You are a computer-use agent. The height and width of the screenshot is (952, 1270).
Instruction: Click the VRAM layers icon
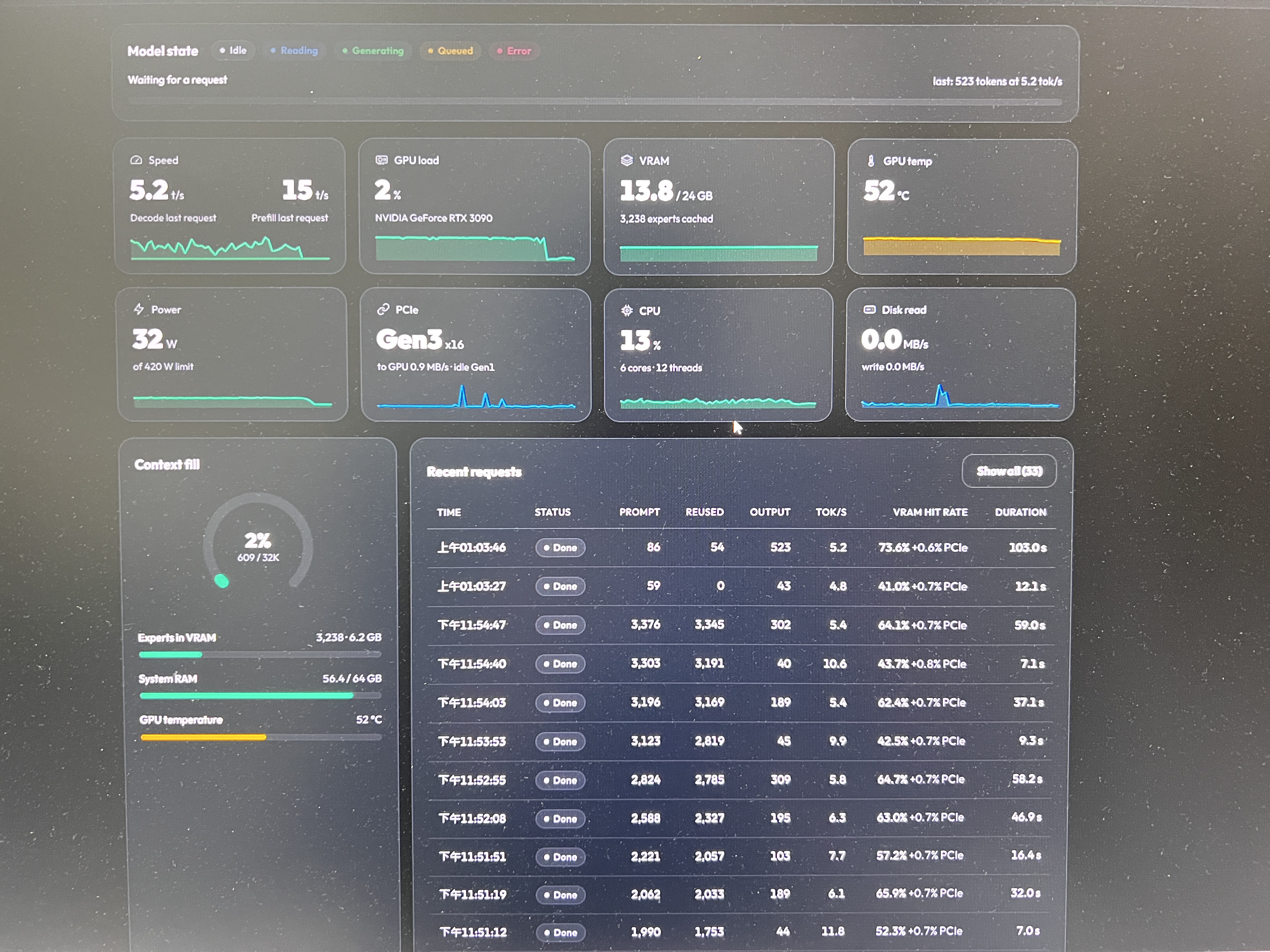coord(626,161)
